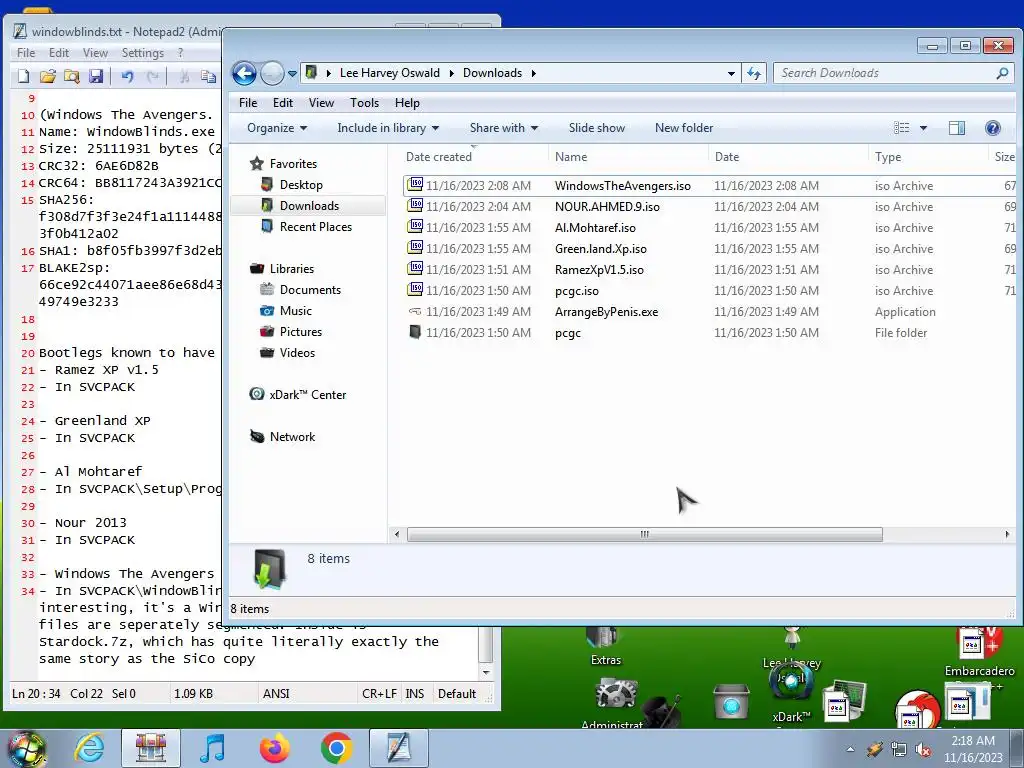The width and height of the screenshot is (1024, 768).
Task: Open Explorer's View menu
Action: 321,103
